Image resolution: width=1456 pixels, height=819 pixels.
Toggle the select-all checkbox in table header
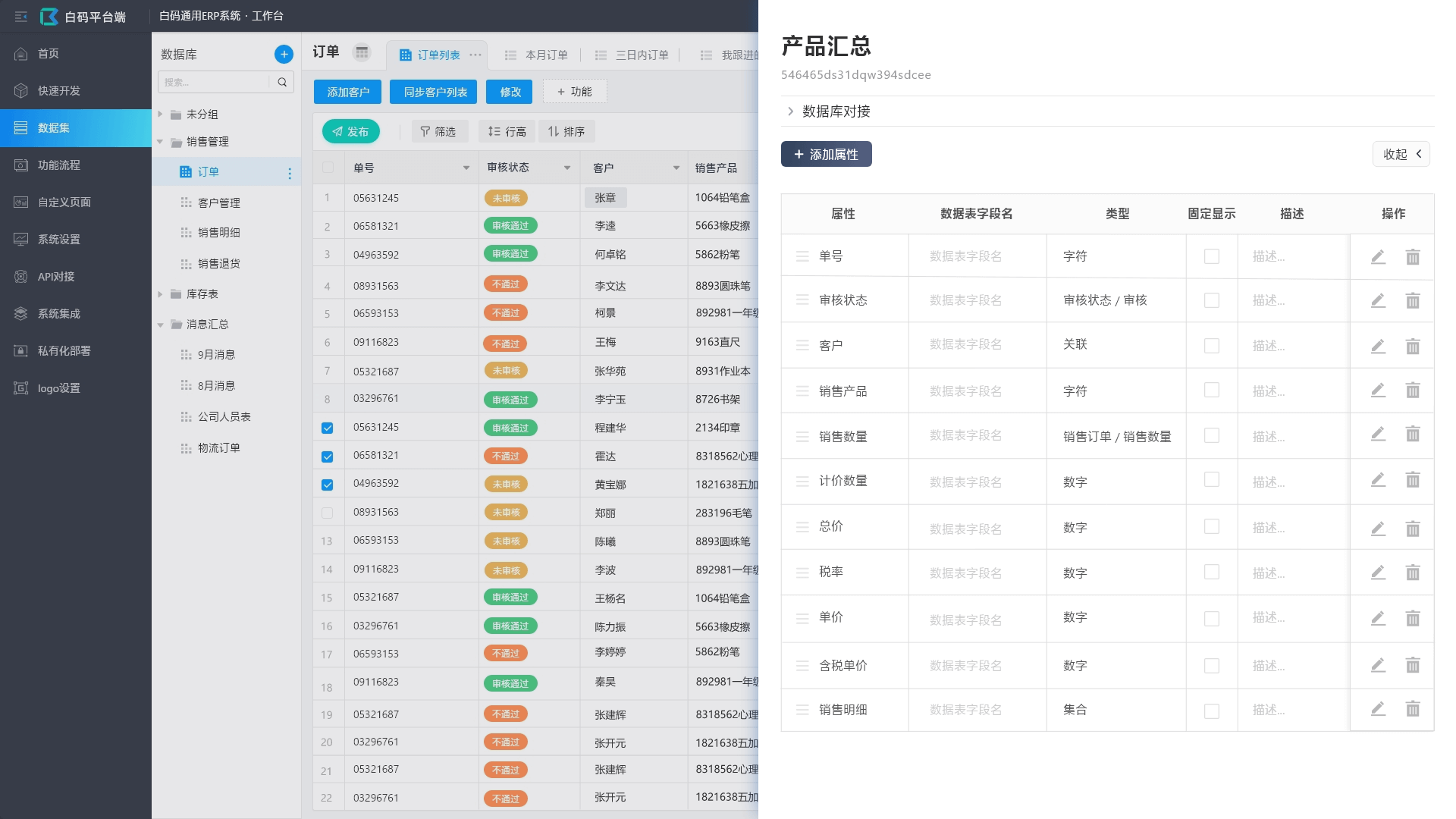click(328, 168)
